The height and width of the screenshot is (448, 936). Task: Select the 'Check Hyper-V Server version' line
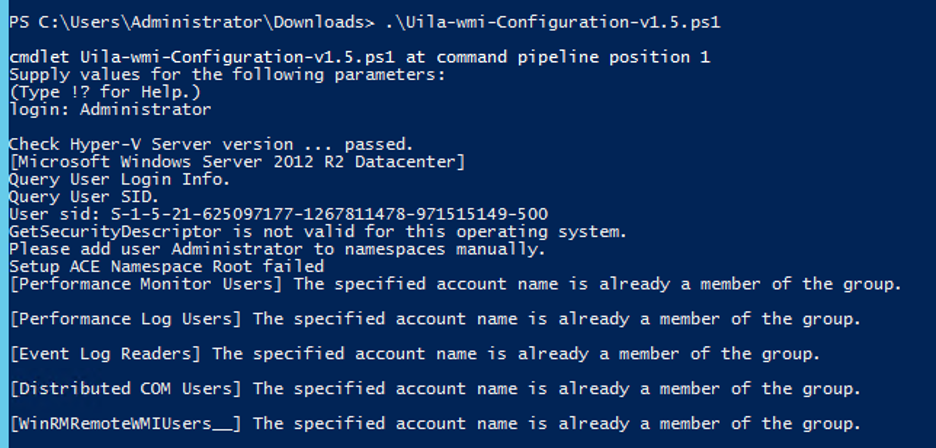pyautogui.click(x=211, y=145)
